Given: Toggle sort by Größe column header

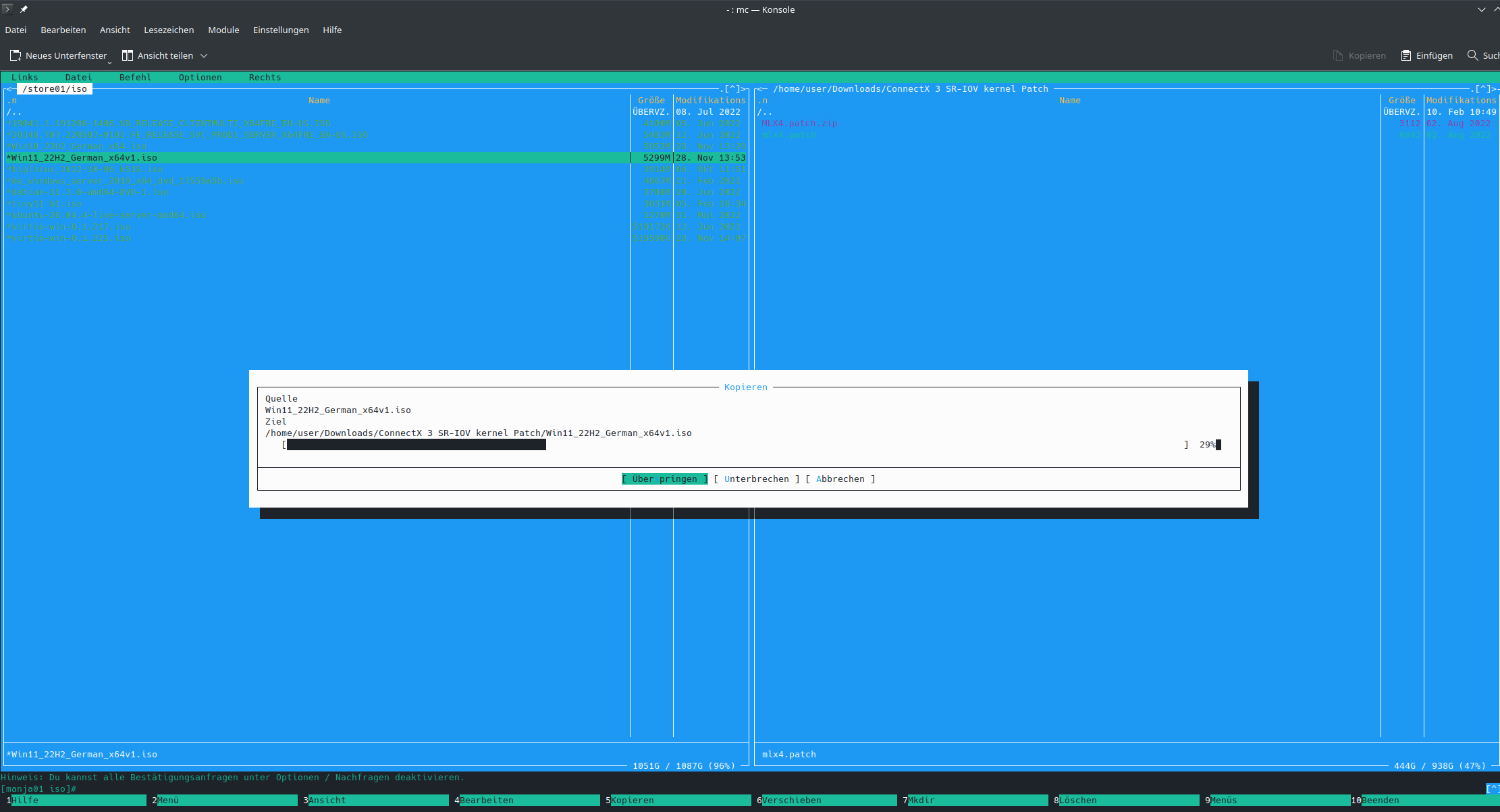Looking at the screenshot, I should coord(651,101).
